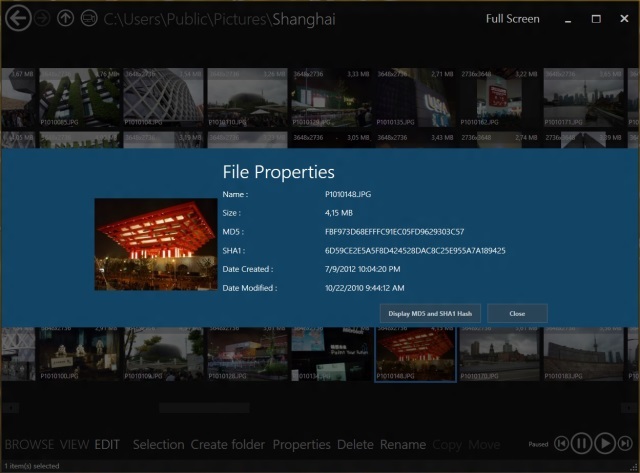Click the greyed Copy command
Screen dimensions: 640x473
pyautogui.click(x=447, y=445)
